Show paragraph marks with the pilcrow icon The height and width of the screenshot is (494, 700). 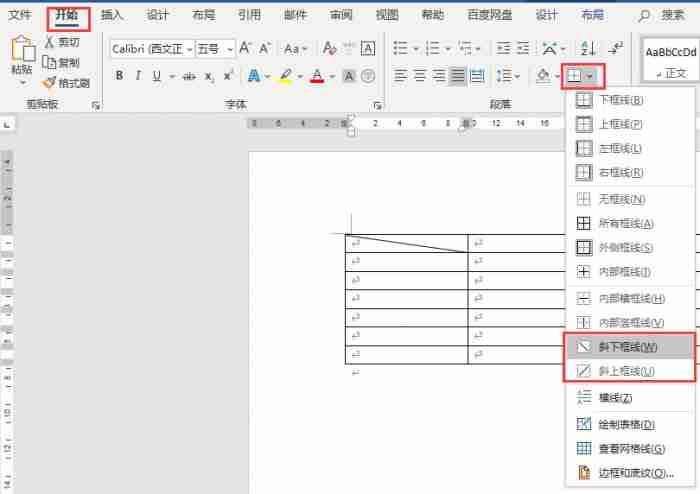click(617, 47)
